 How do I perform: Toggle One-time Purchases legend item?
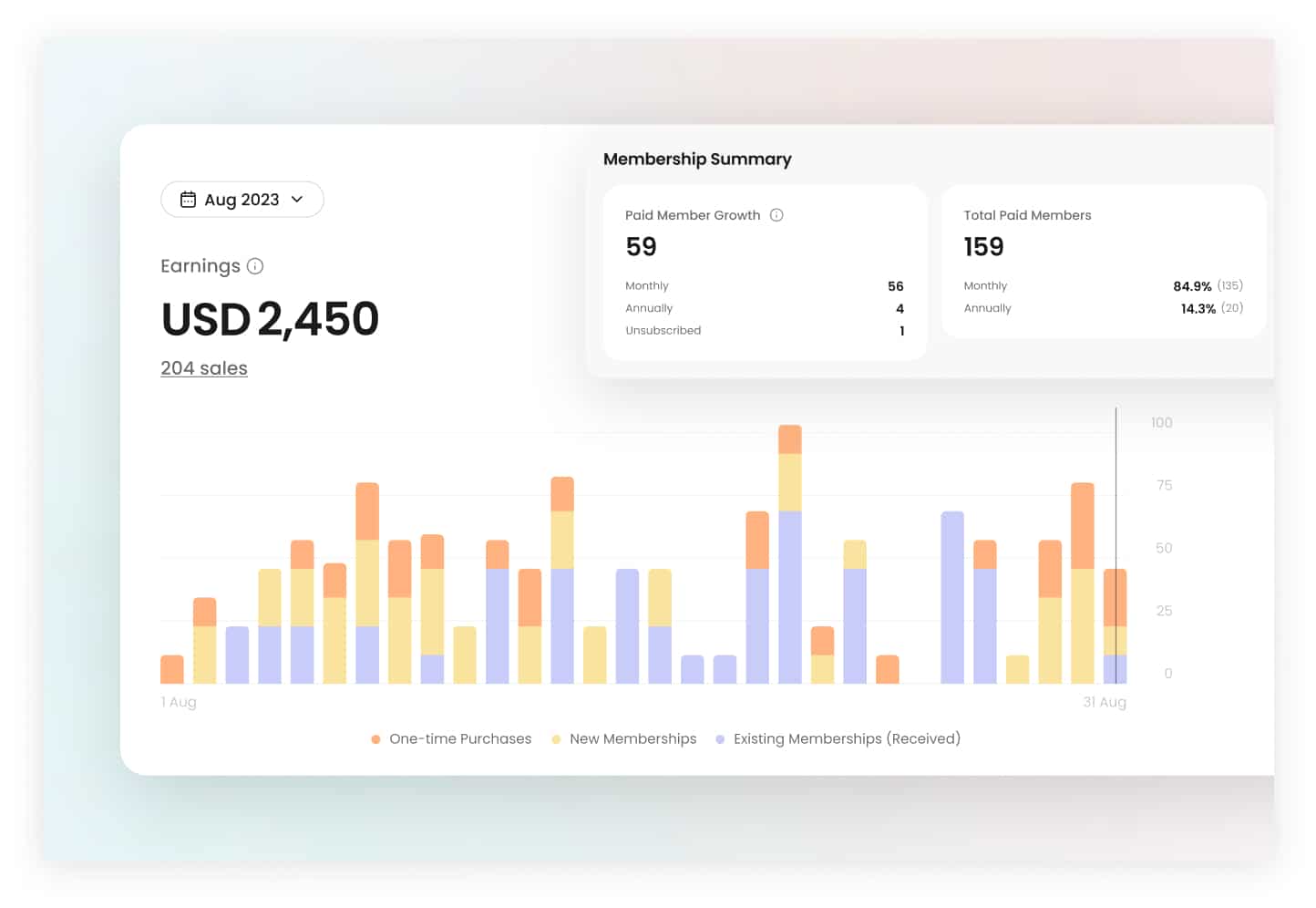pyautogui.click(x=459, y=738)
